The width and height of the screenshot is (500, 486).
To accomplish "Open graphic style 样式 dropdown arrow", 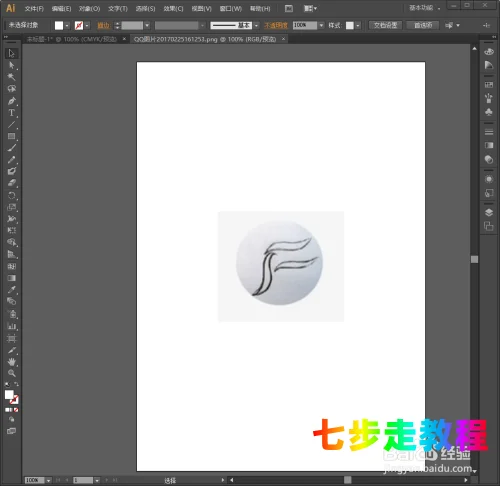I will pos(358,25).
